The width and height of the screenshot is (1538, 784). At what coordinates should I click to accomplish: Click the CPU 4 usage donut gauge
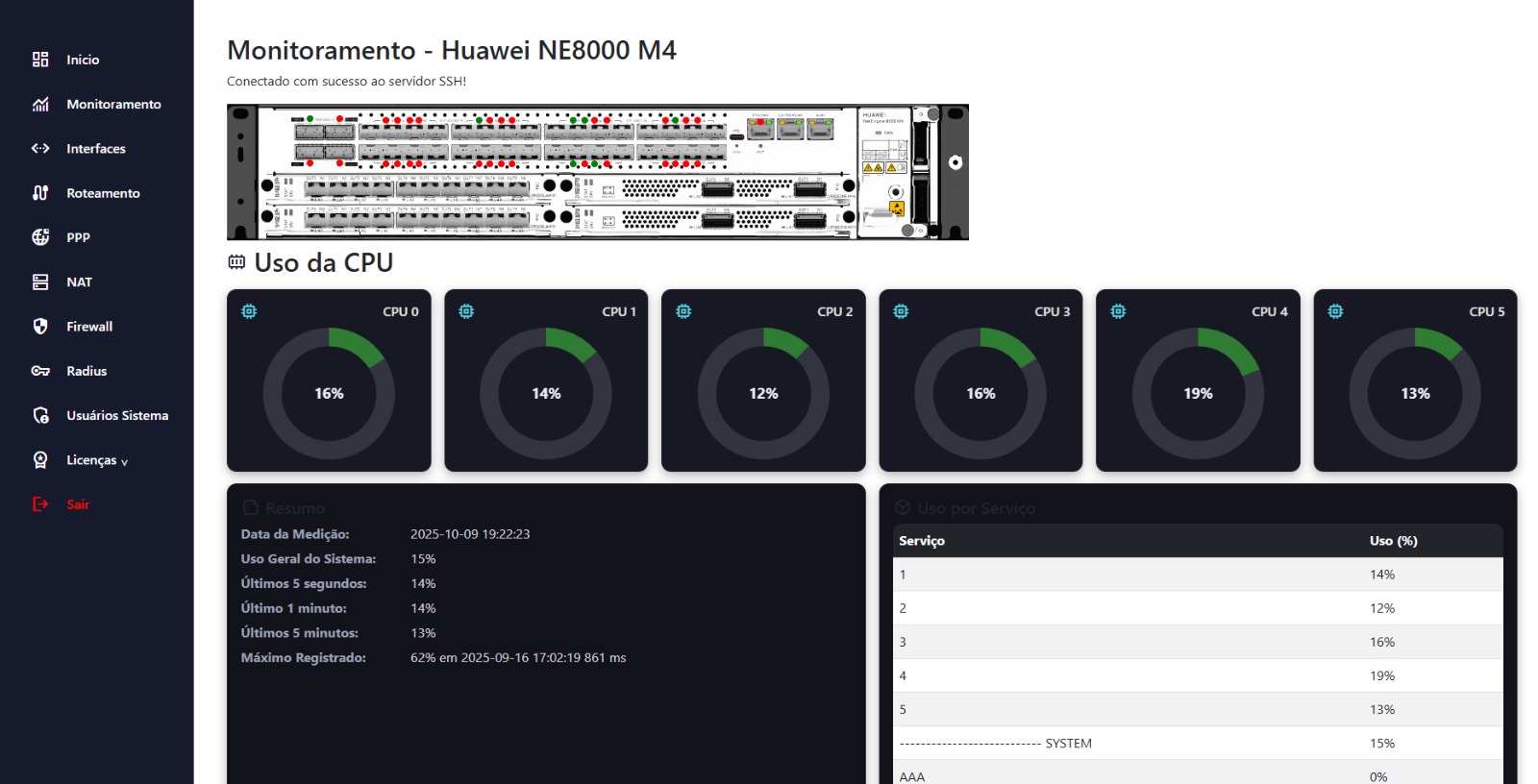coord(1198,394)
